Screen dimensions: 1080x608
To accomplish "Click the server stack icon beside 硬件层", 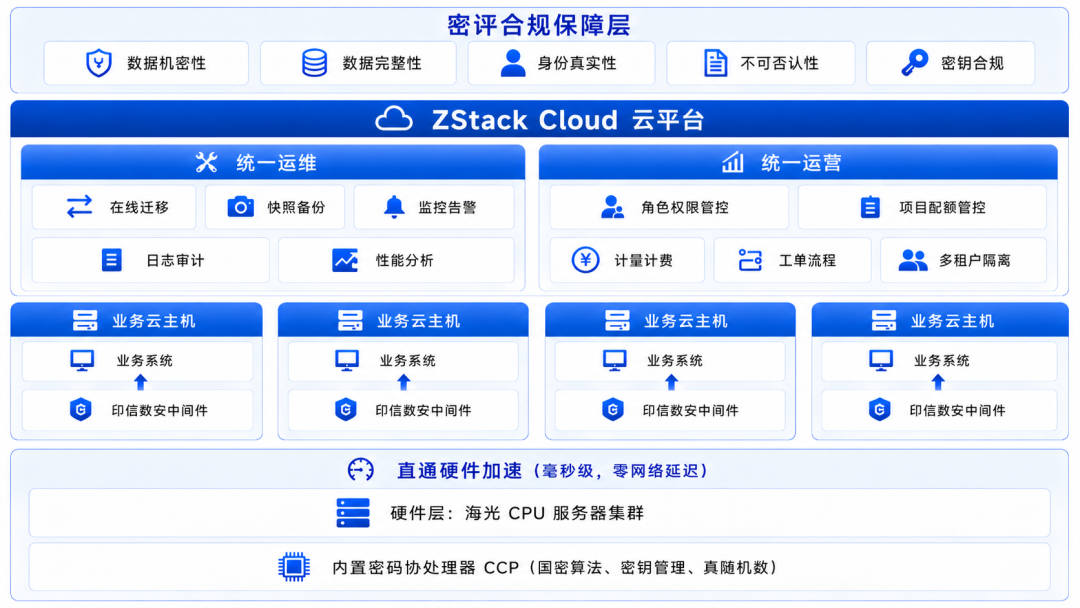I will [x=353, y=513].
